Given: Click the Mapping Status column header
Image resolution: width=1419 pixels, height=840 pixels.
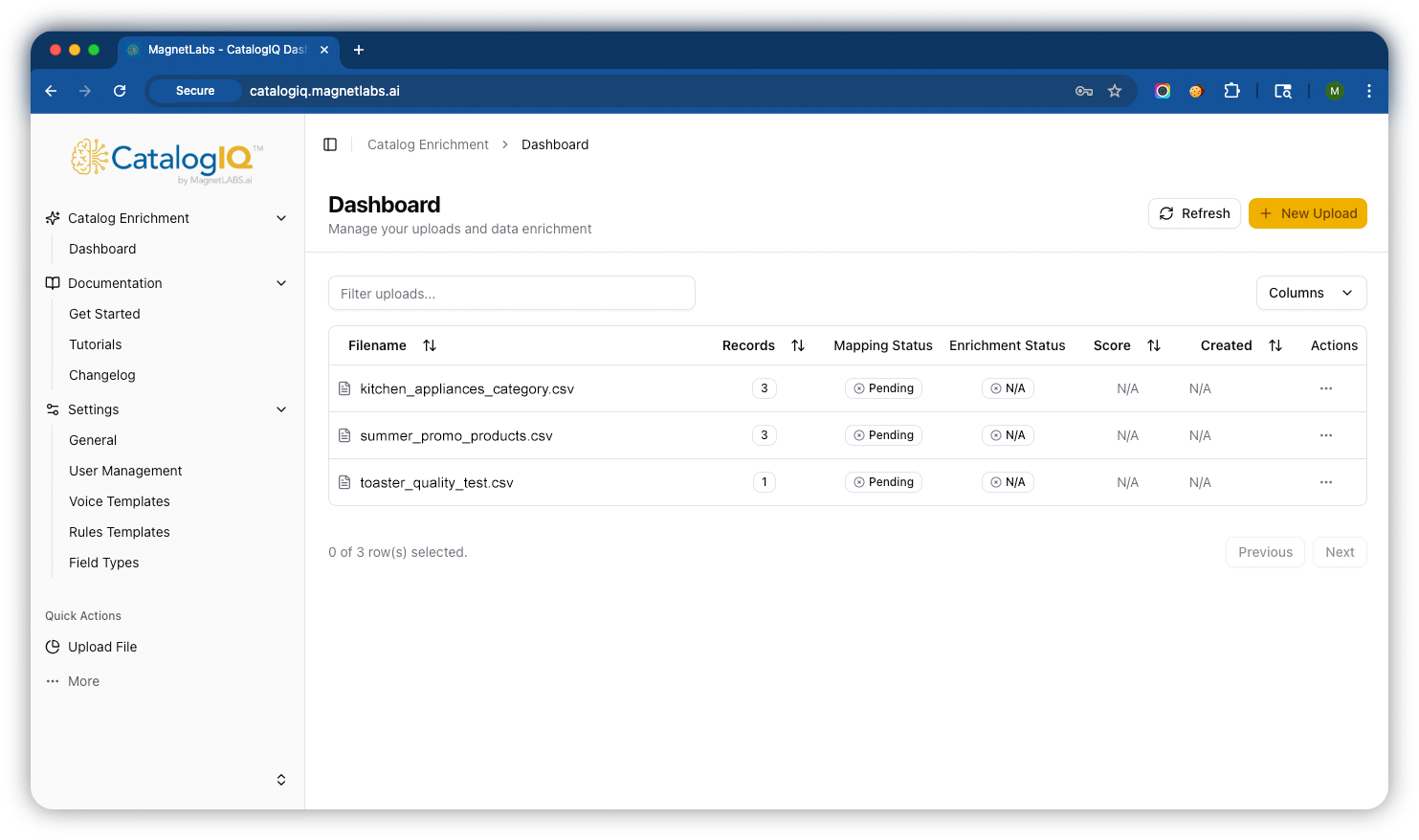Looking at the screenshot, I should tap(883, 345).
